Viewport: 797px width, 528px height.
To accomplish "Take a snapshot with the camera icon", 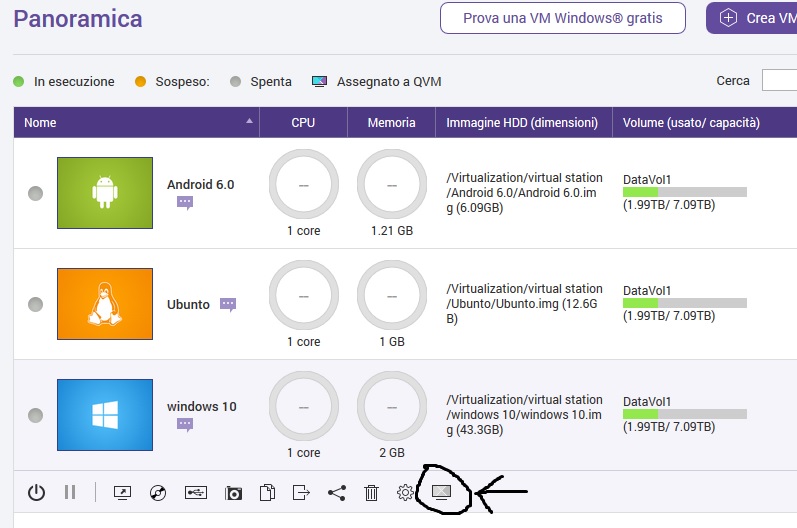I will (233, 493).
